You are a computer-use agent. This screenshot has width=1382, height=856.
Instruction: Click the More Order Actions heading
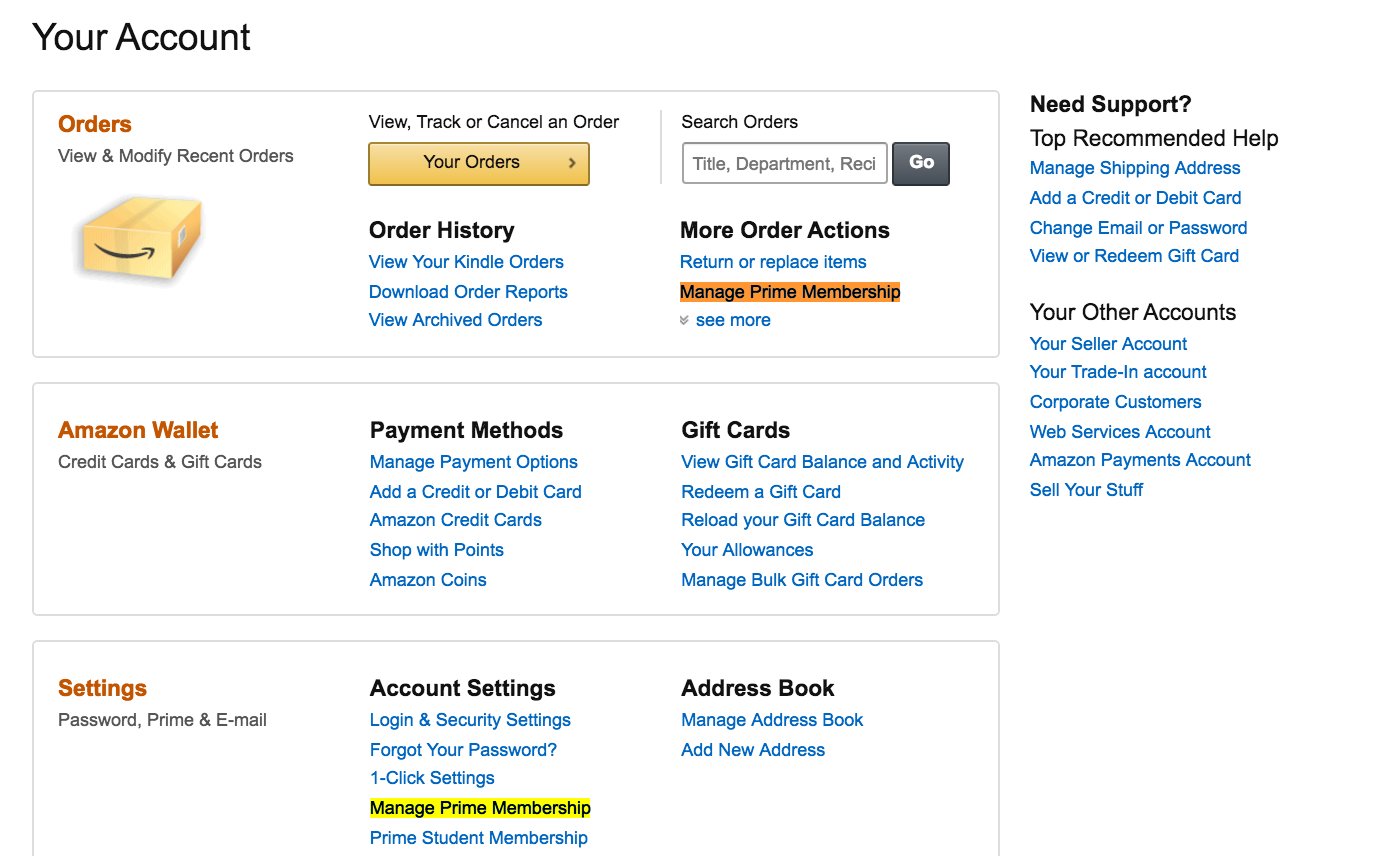[785, 230]
